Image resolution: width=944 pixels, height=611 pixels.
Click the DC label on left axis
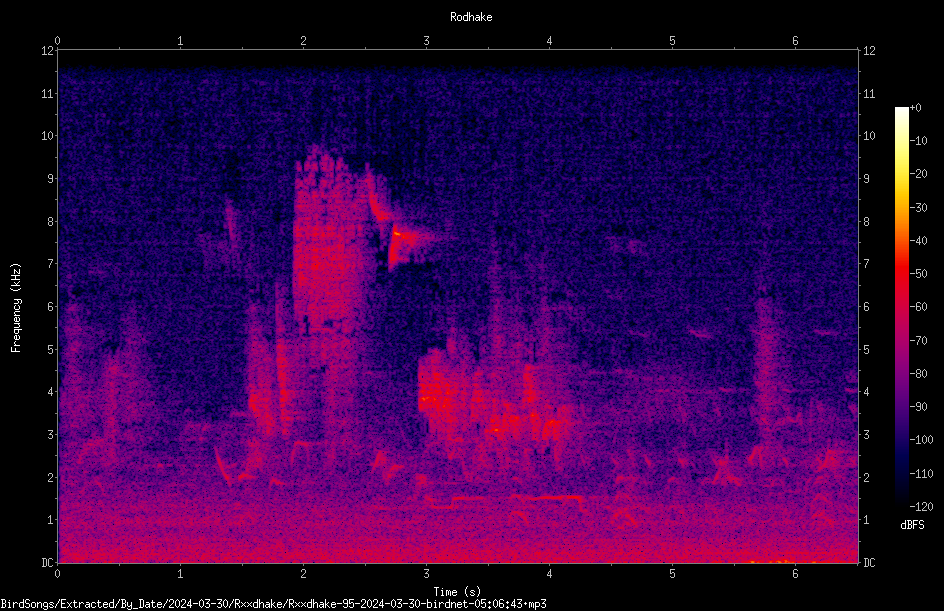(47, 562)
